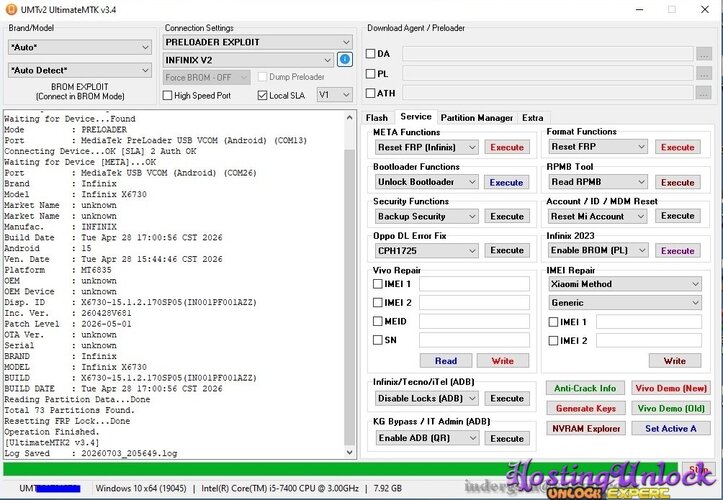The image size is (723, 500).
Task: Click the DA file path field
Action: (548, 54)
